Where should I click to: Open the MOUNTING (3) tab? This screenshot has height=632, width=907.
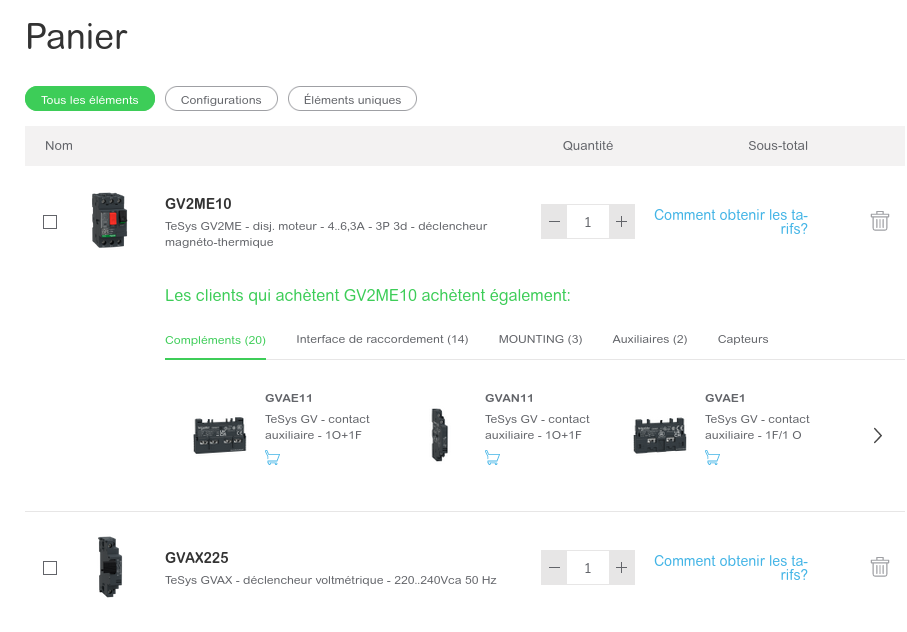pos(540,339)
